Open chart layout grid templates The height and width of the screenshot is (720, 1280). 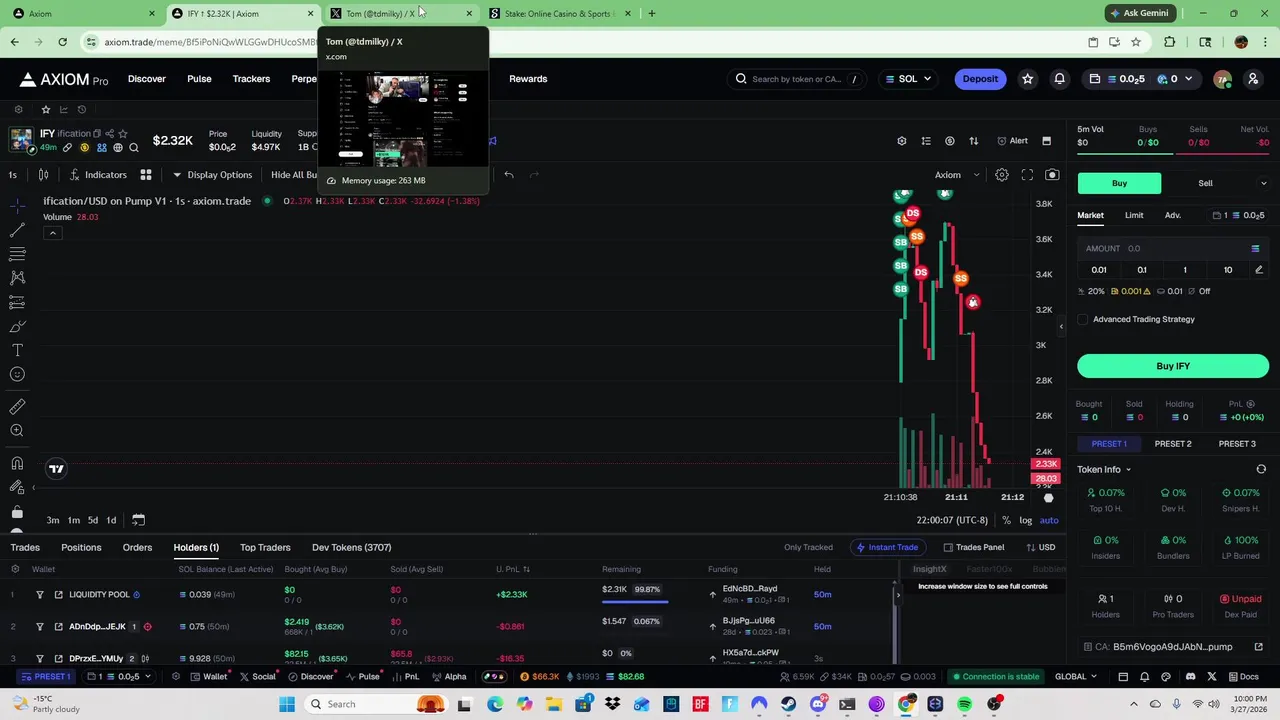coord(146,175)
